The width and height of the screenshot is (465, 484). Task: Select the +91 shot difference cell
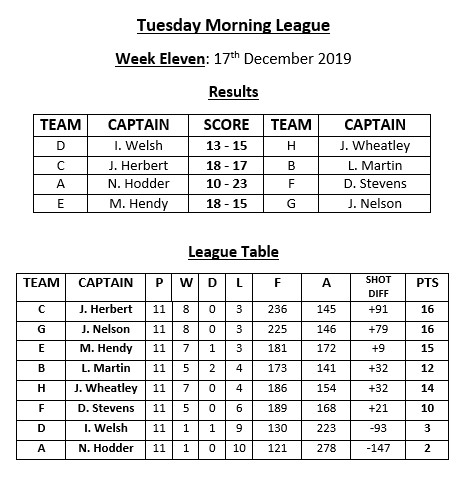pos(378,309)
